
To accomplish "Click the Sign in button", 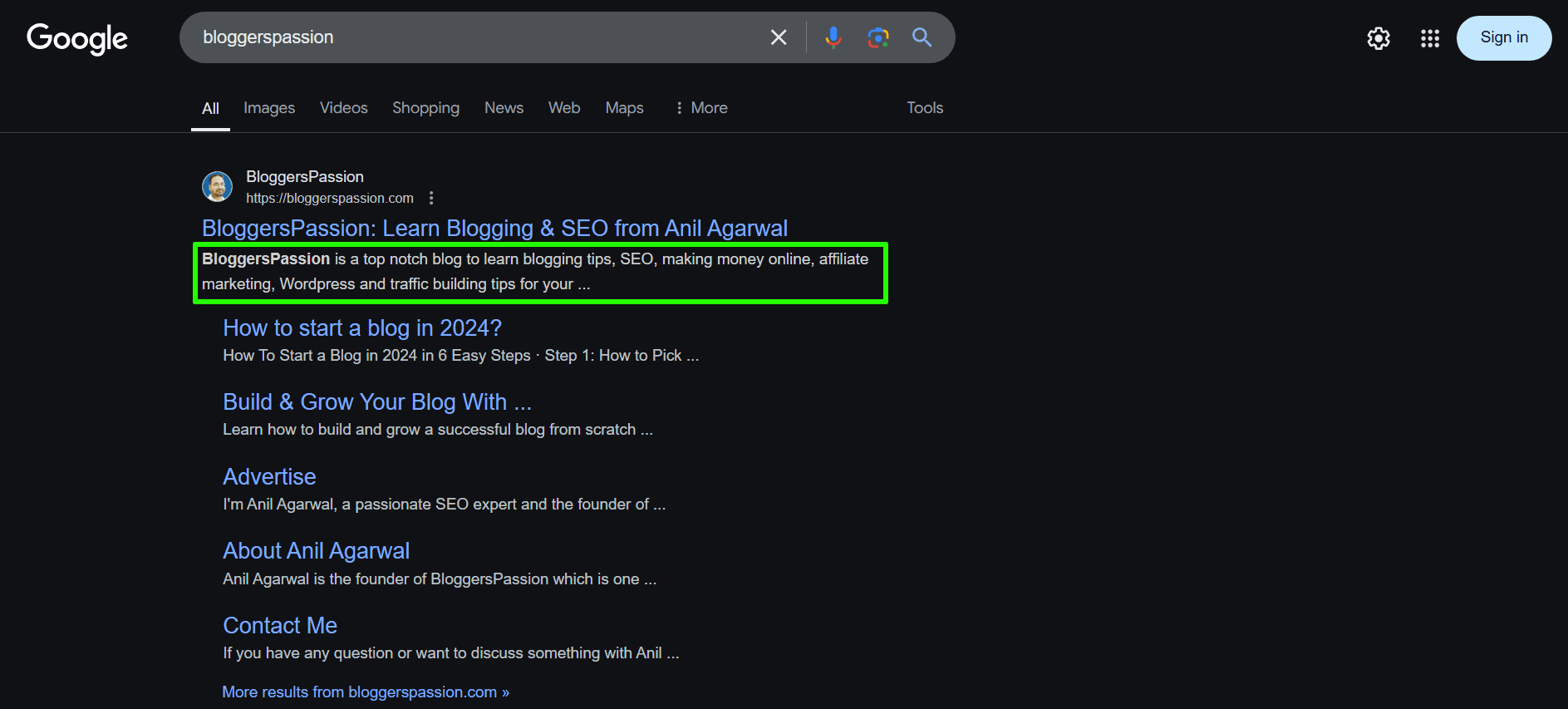I will pyautogui.click(x=1504, y=37).
